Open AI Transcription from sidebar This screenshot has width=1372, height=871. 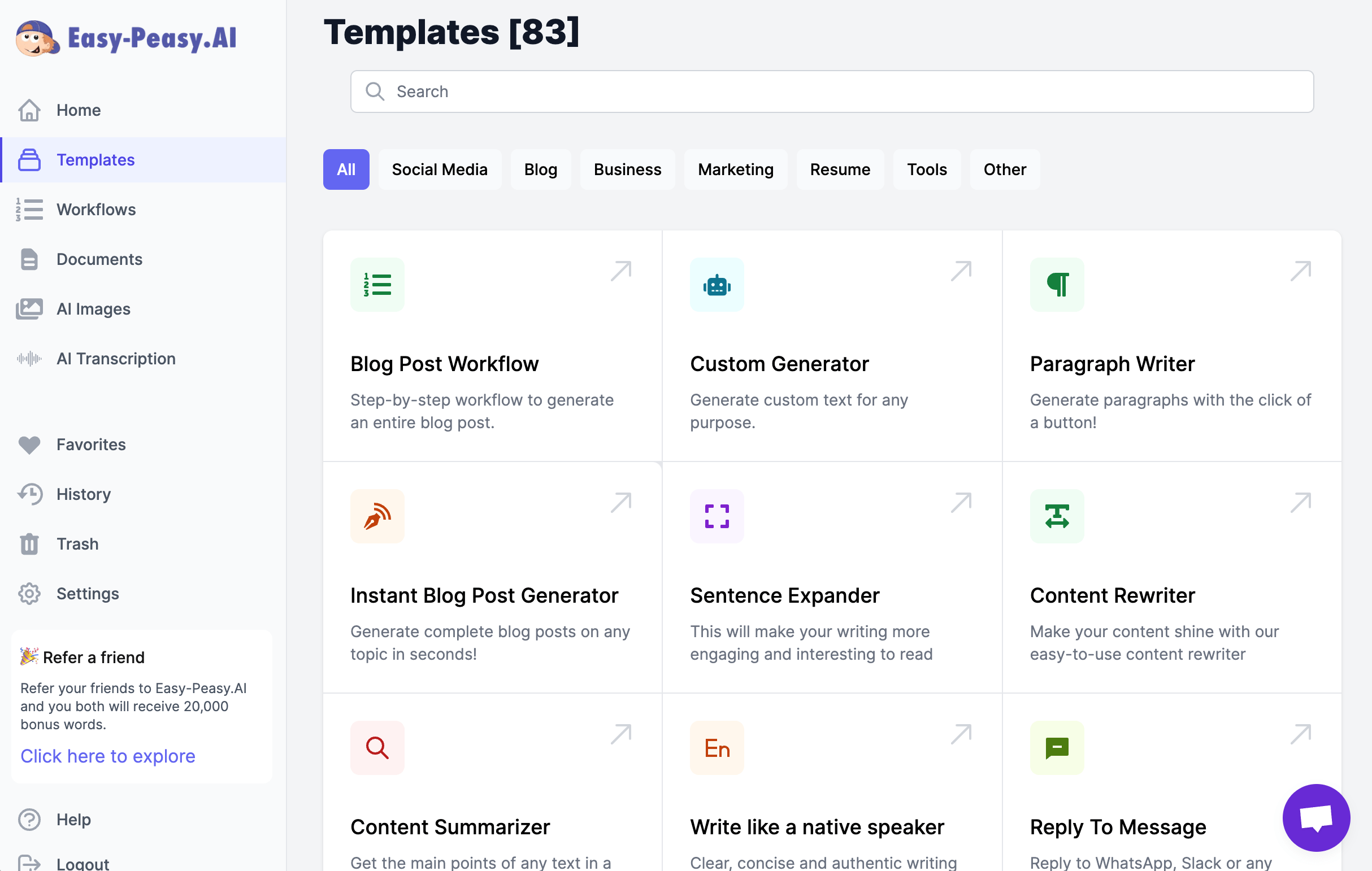(116, 358)
